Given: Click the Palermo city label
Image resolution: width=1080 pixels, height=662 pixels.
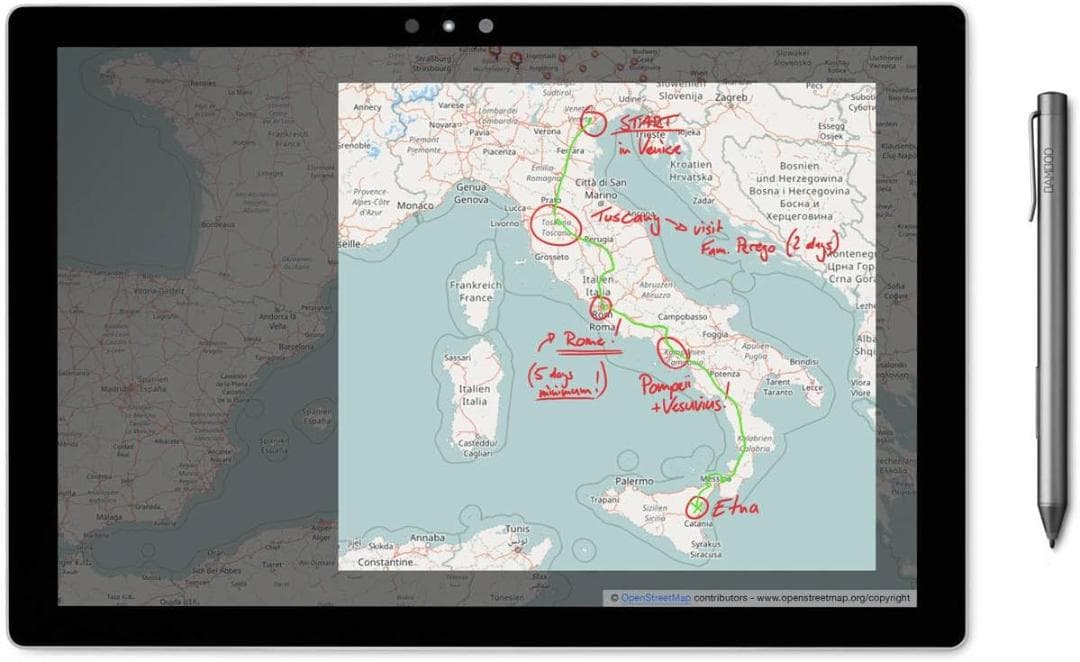Looking at the screenshot, I should pos(634,481).
